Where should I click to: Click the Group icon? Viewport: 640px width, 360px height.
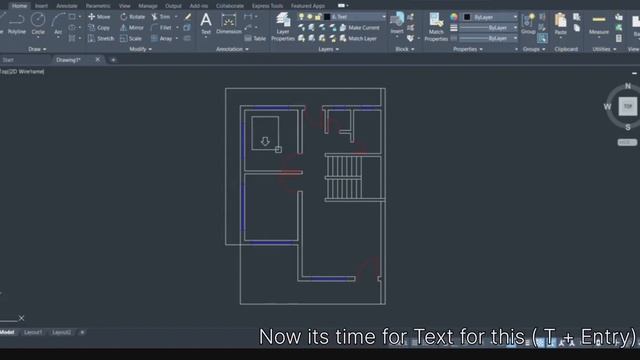coord(528,23)
